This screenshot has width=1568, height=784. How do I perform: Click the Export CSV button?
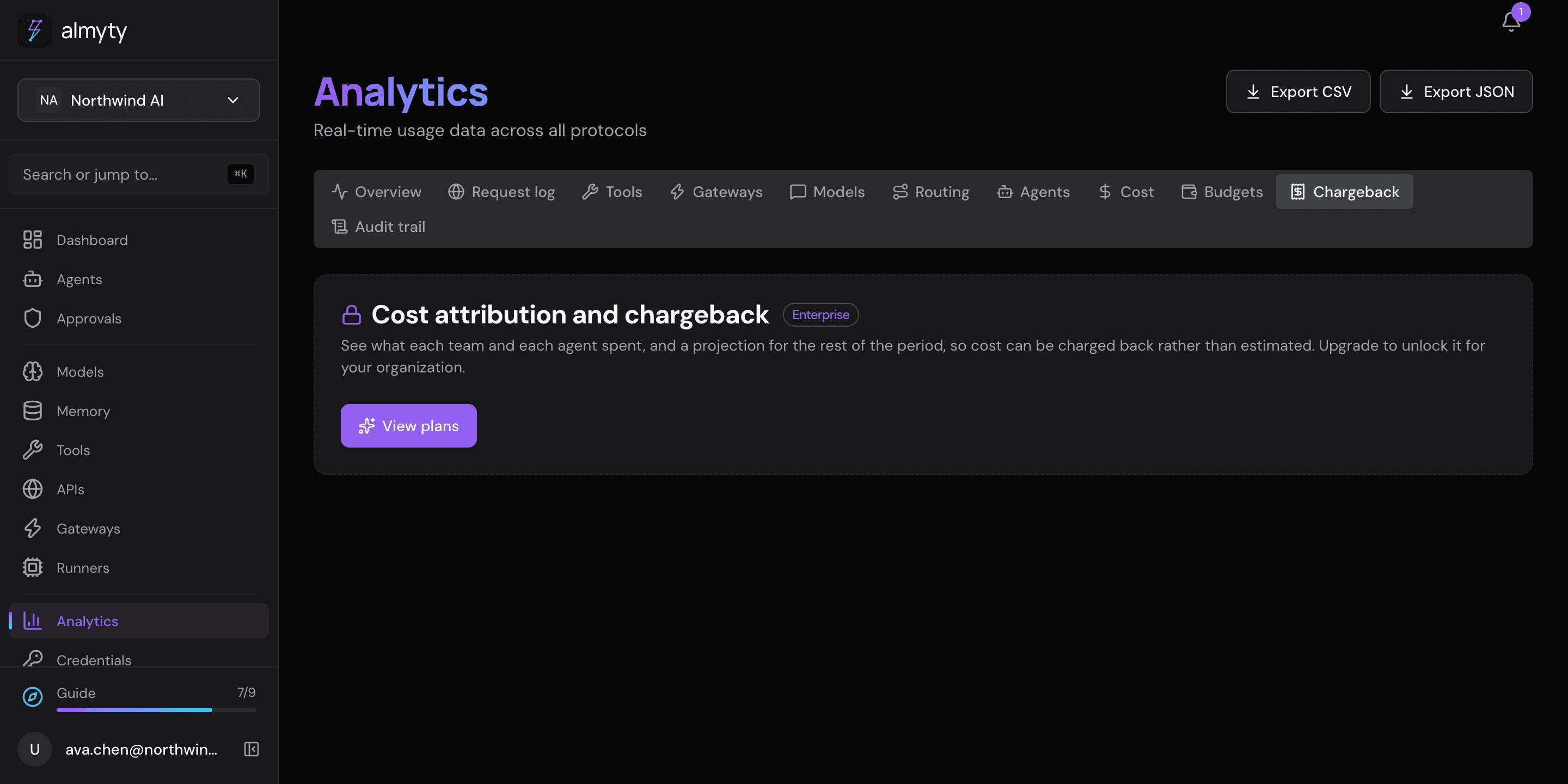pyautogui.click(x=1298, y=91)
